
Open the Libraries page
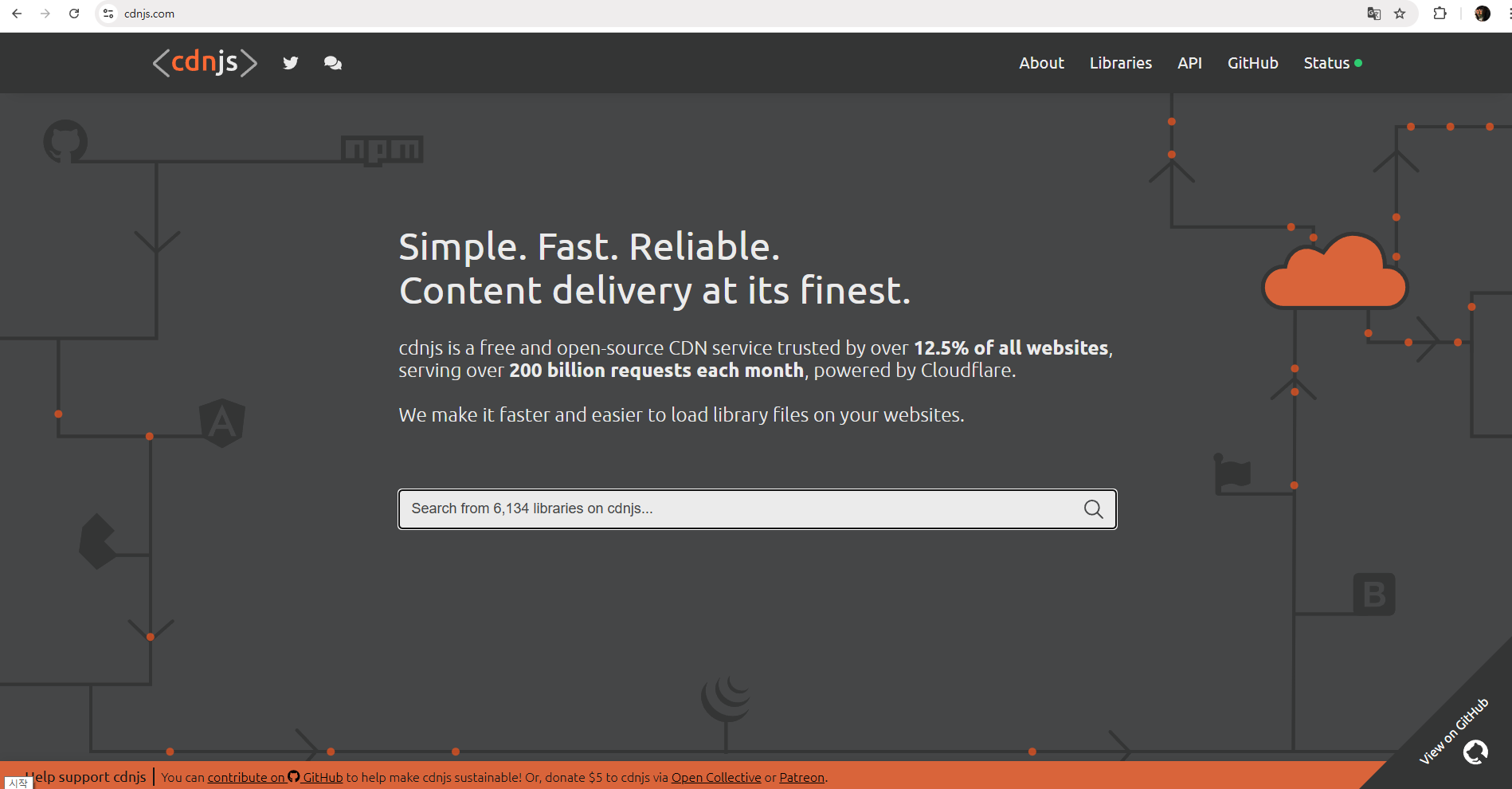pyautogui.click(x=1120, y=63)
